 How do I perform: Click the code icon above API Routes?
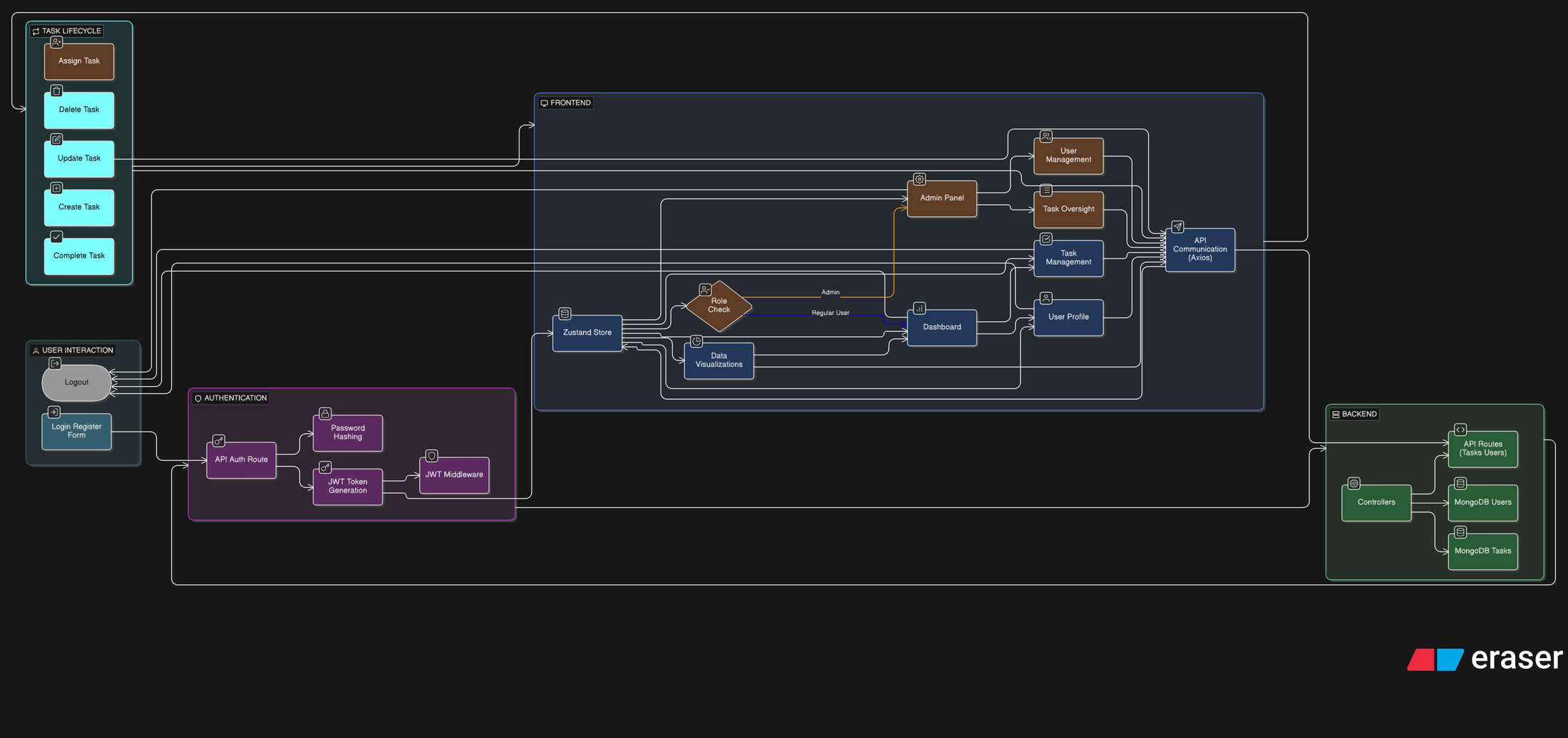click(1460, 430)
